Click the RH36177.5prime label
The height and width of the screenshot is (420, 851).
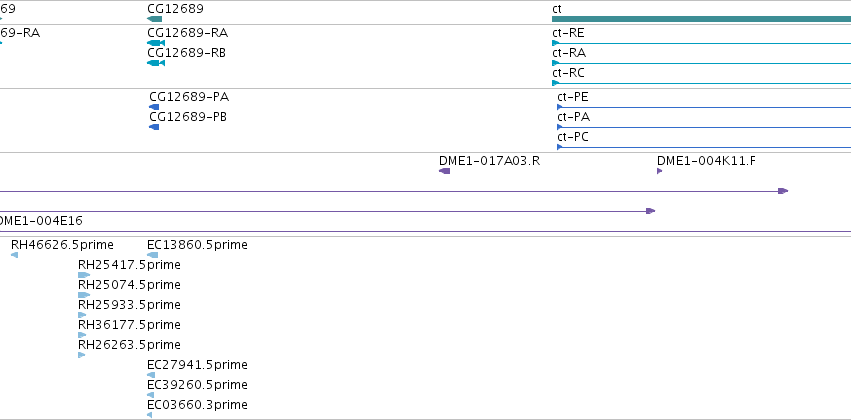point(129,325)
